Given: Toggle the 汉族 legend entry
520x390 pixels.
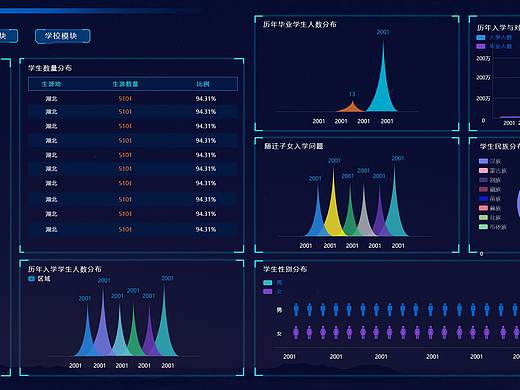Looking at the screenshot, I should pos(490,161).
